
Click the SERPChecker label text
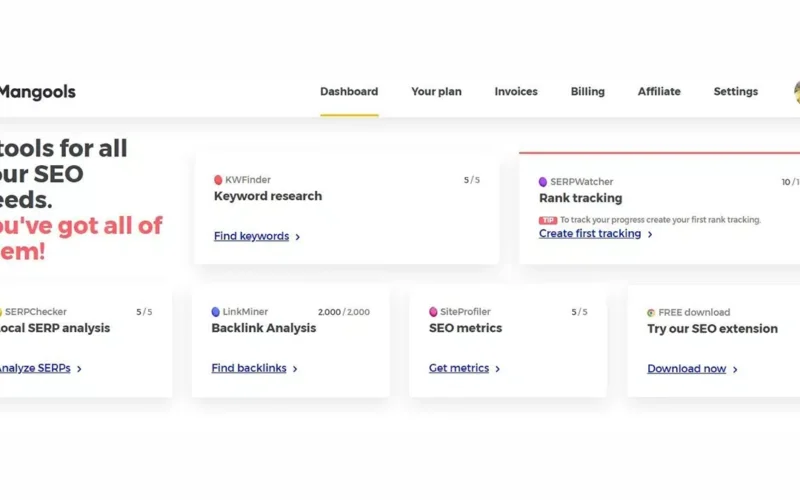(x=36, y=312)
